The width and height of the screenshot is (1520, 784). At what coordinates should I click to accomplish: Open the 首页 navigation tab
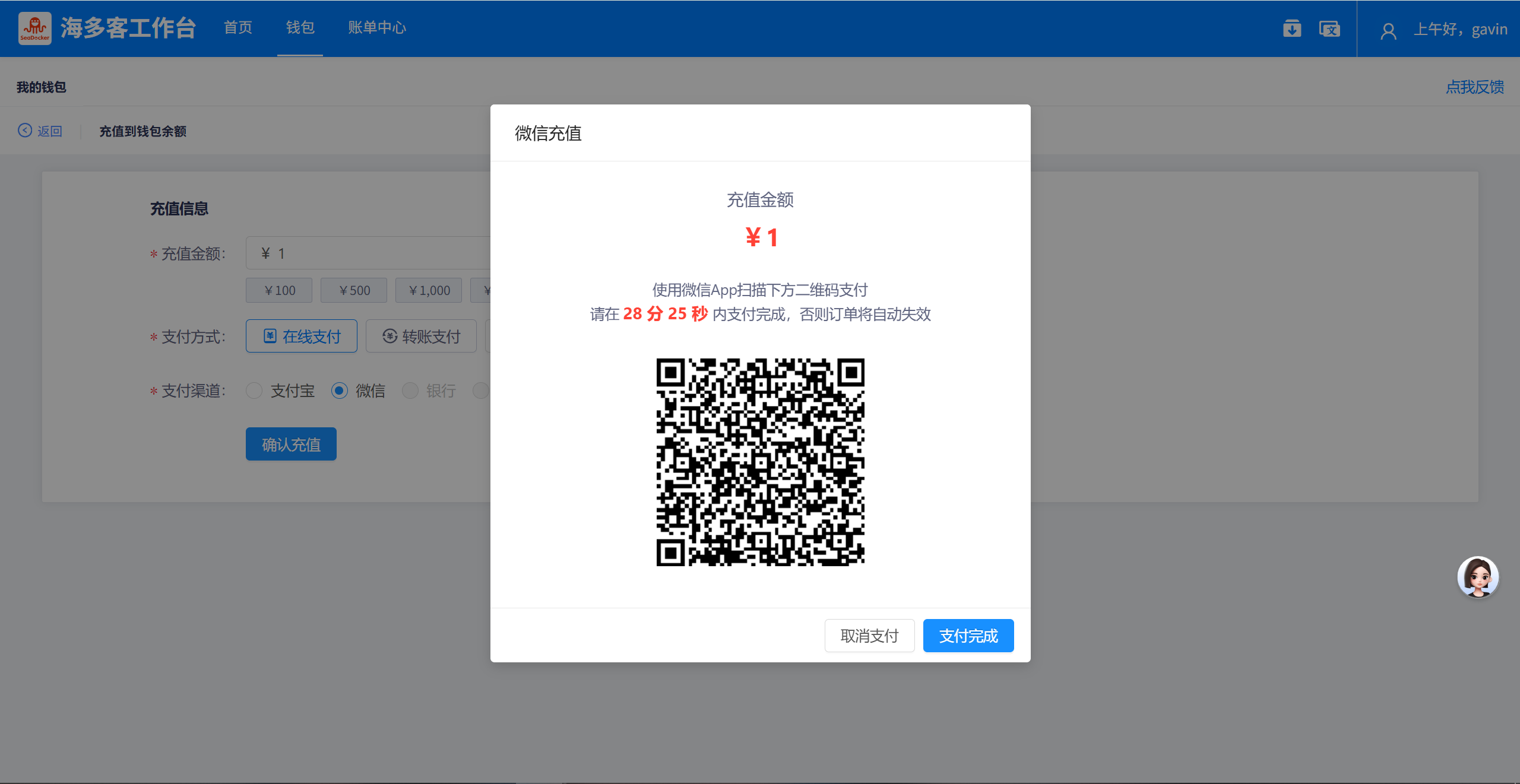pos(238,28)
